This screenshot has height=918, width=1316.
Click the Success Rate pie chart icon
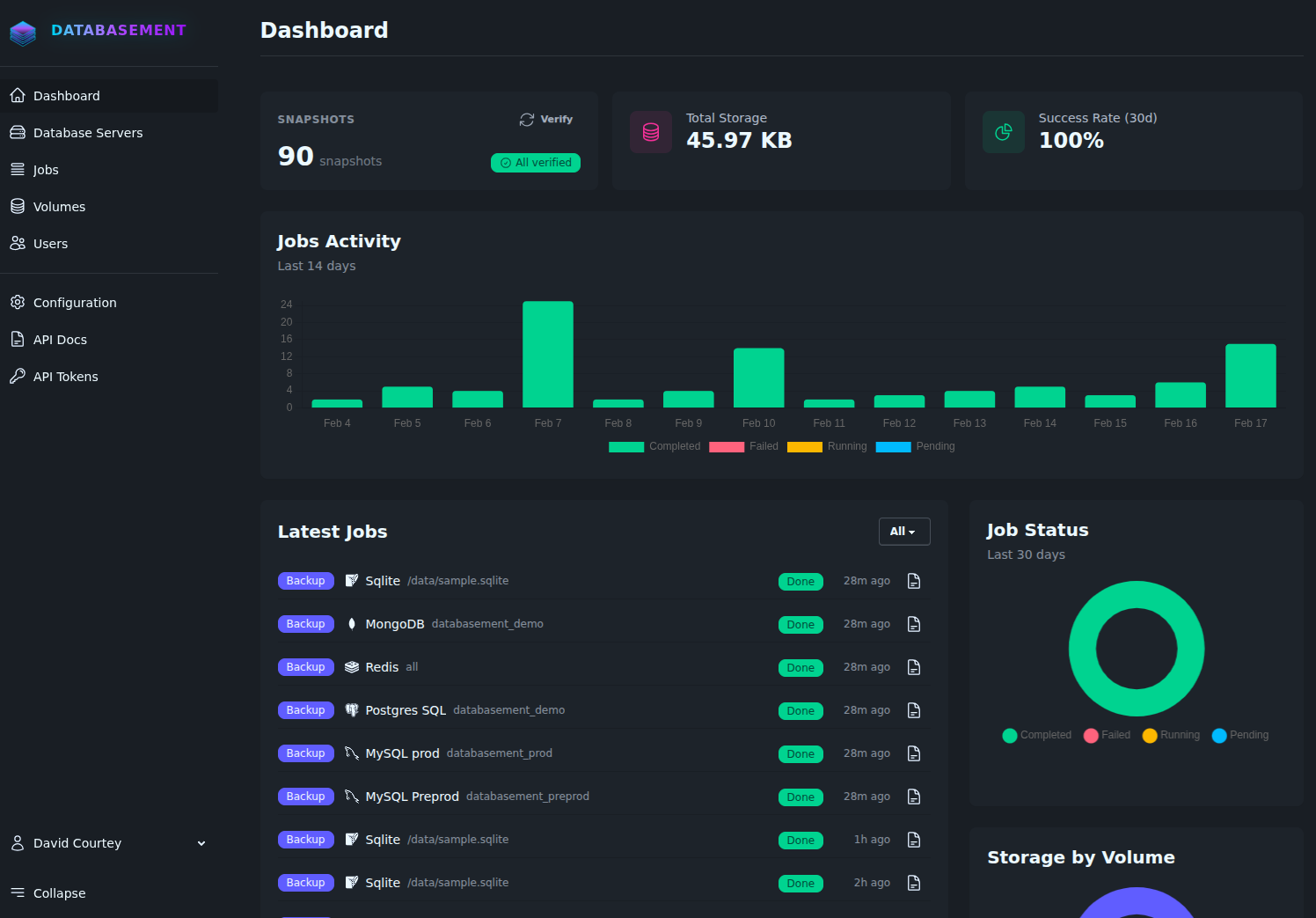tap(1004, 132)
